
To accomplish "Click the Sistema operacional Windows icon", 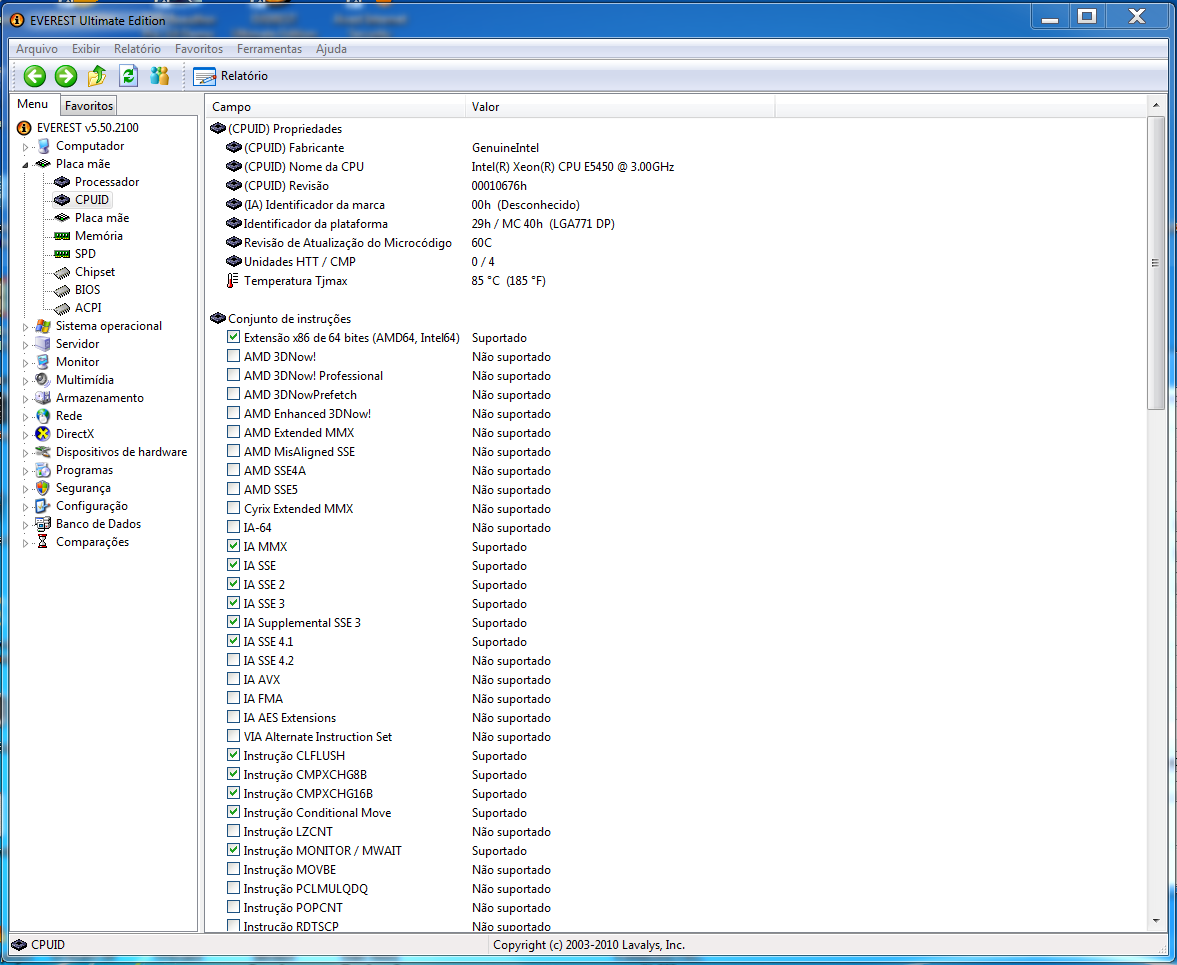I will [x=44, y=326].
